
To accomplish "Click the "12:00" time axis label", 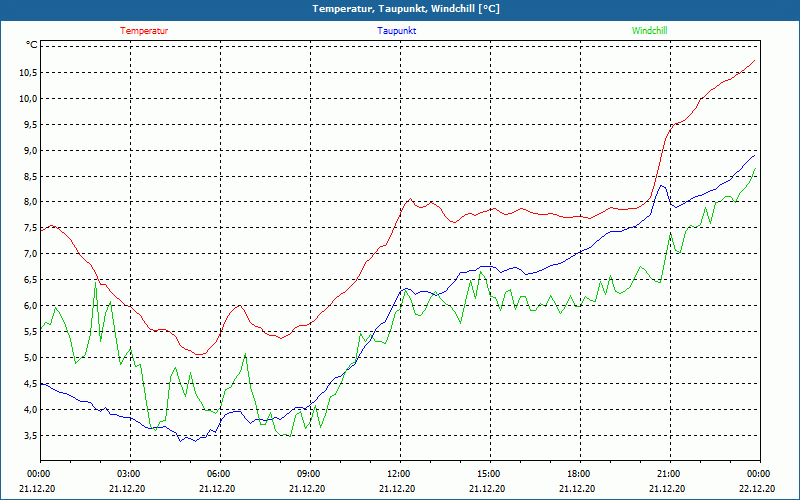I will click(x=400, y=474).
